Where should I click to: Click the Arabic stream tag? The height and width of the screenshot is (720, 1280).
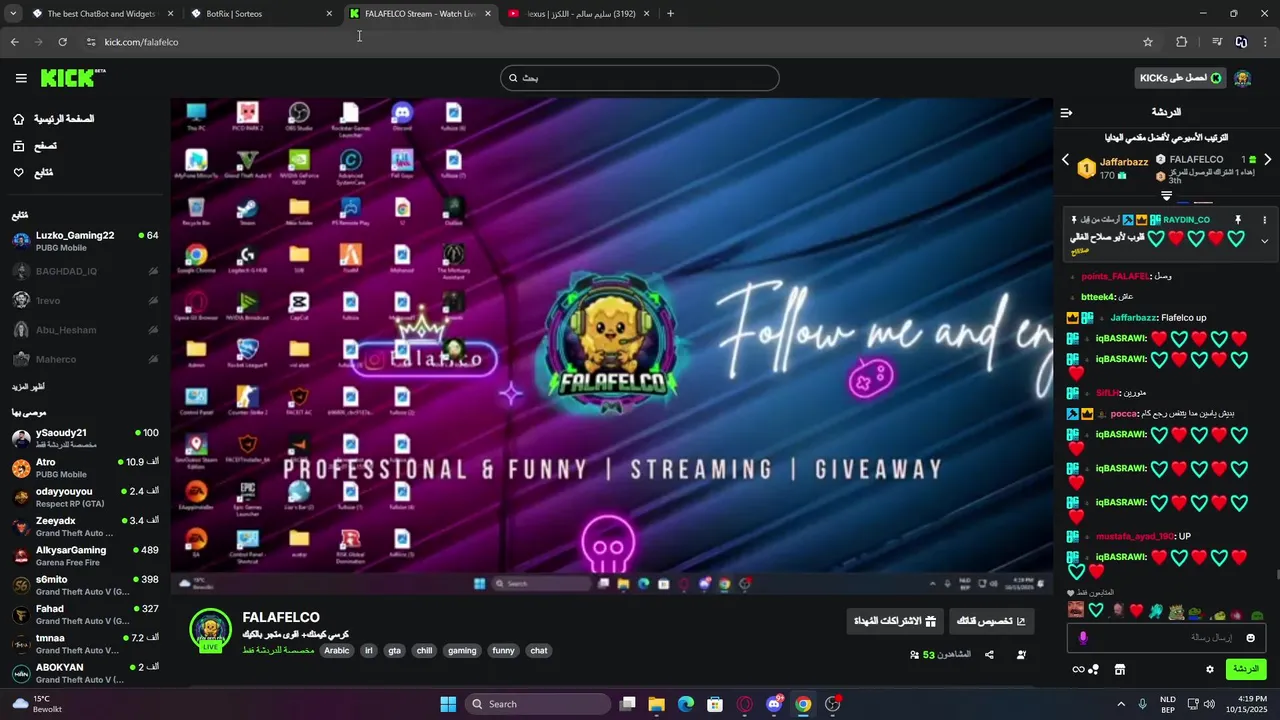click(337, 651)
